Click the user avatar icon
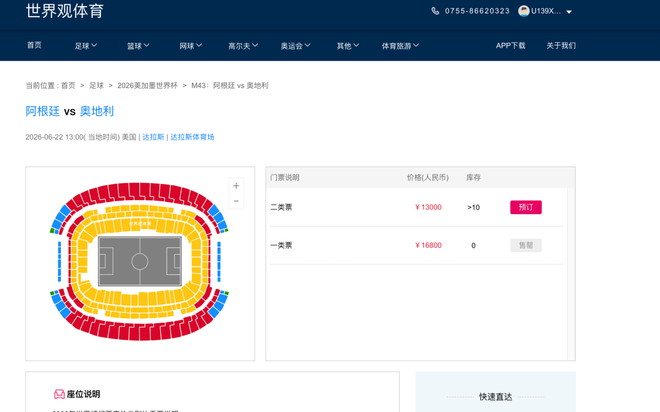 (523, 11)
